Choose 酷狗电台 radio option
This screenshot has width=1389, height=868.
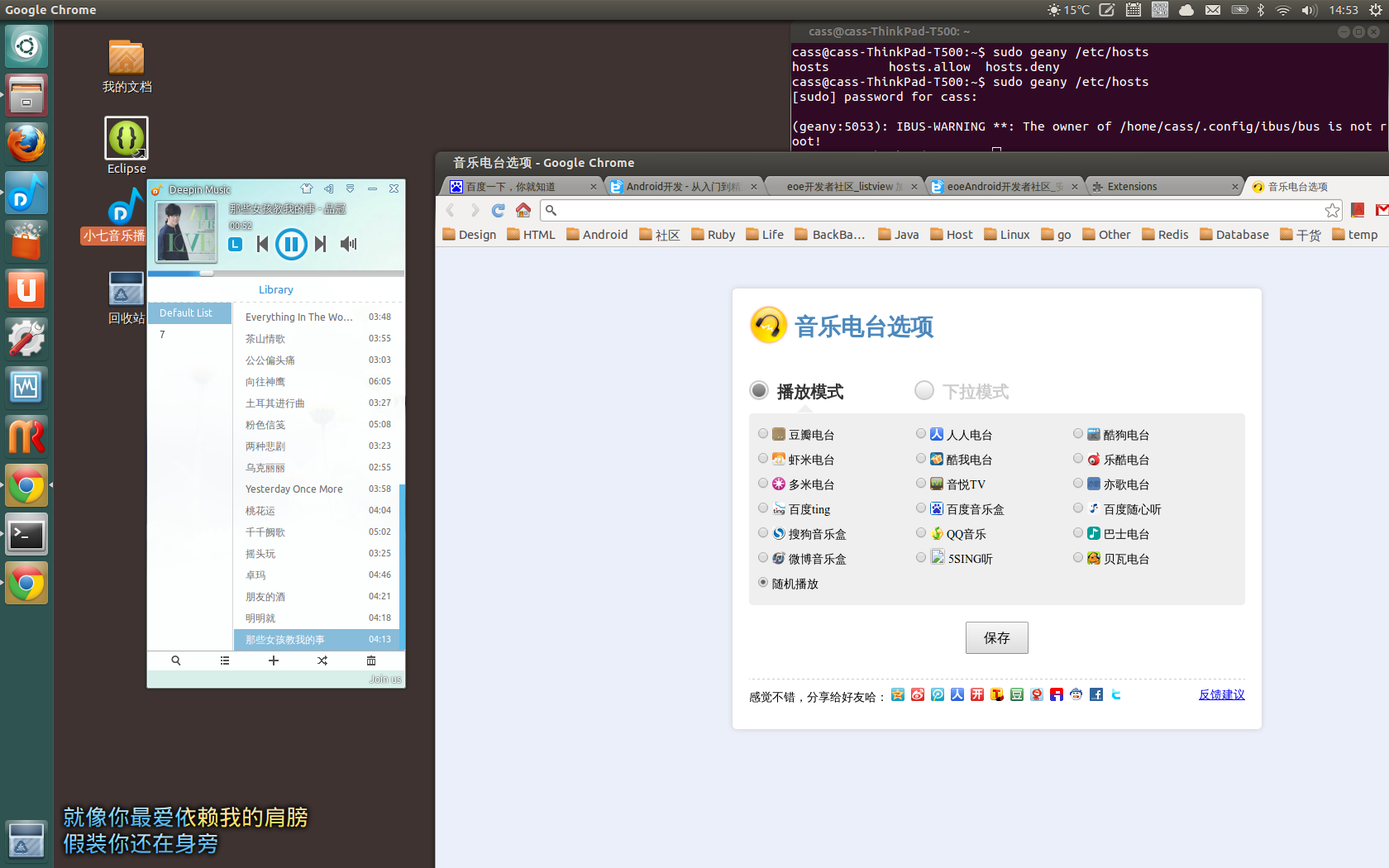click(1078, 433)
